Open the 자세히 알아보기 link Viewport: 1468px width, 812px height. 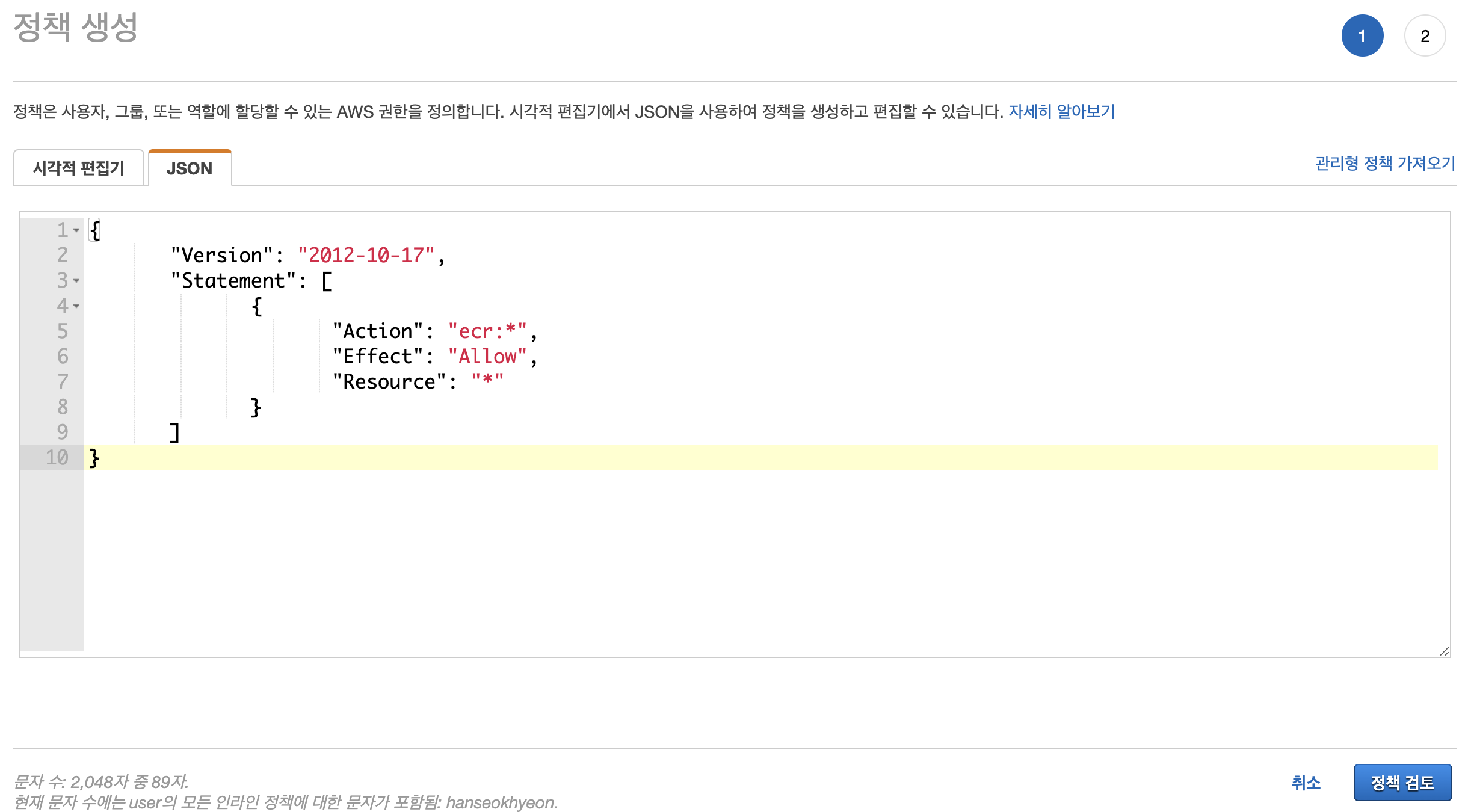pyautogui.click(x=1061, y=112)
